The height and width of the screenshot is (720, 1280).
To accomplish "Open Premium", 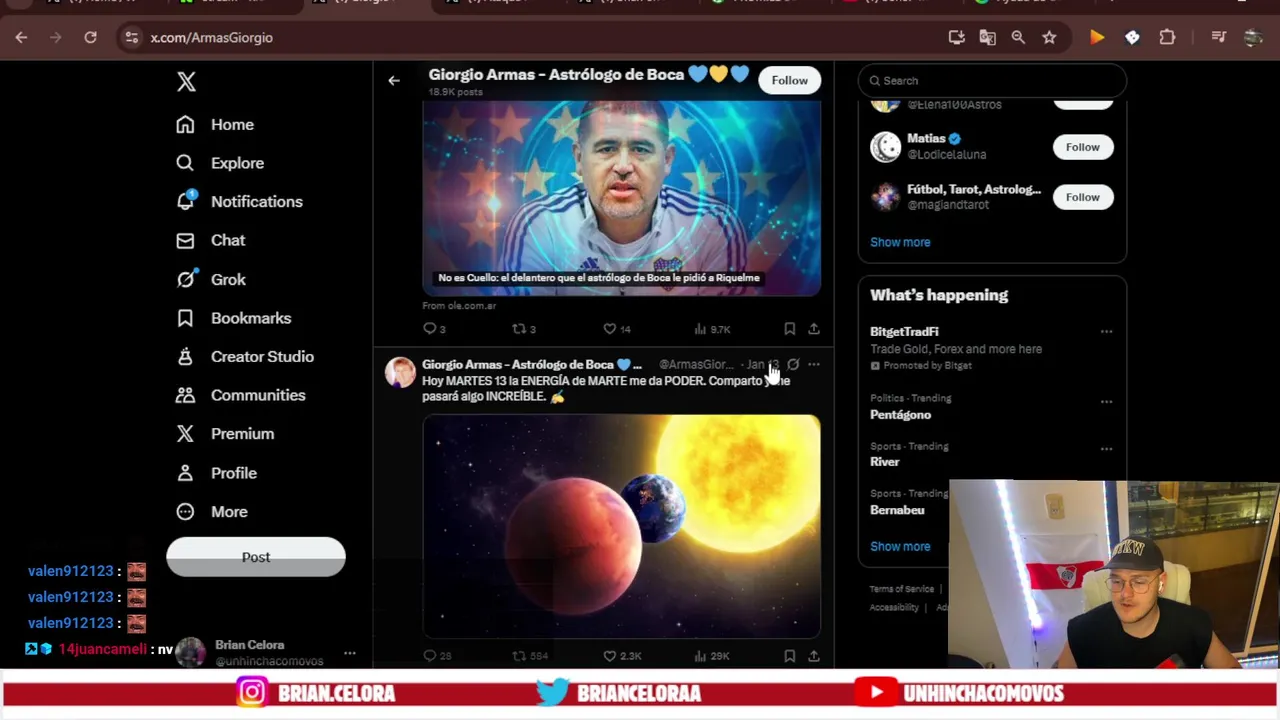I will tap(225, 434).
